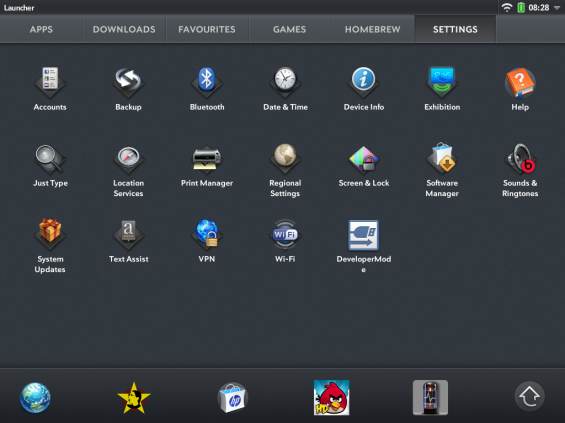The height and width of the screenshot is (423, 565).
Task: Open Sounds & Ringtones settings
Action: [x=520, y=159]
